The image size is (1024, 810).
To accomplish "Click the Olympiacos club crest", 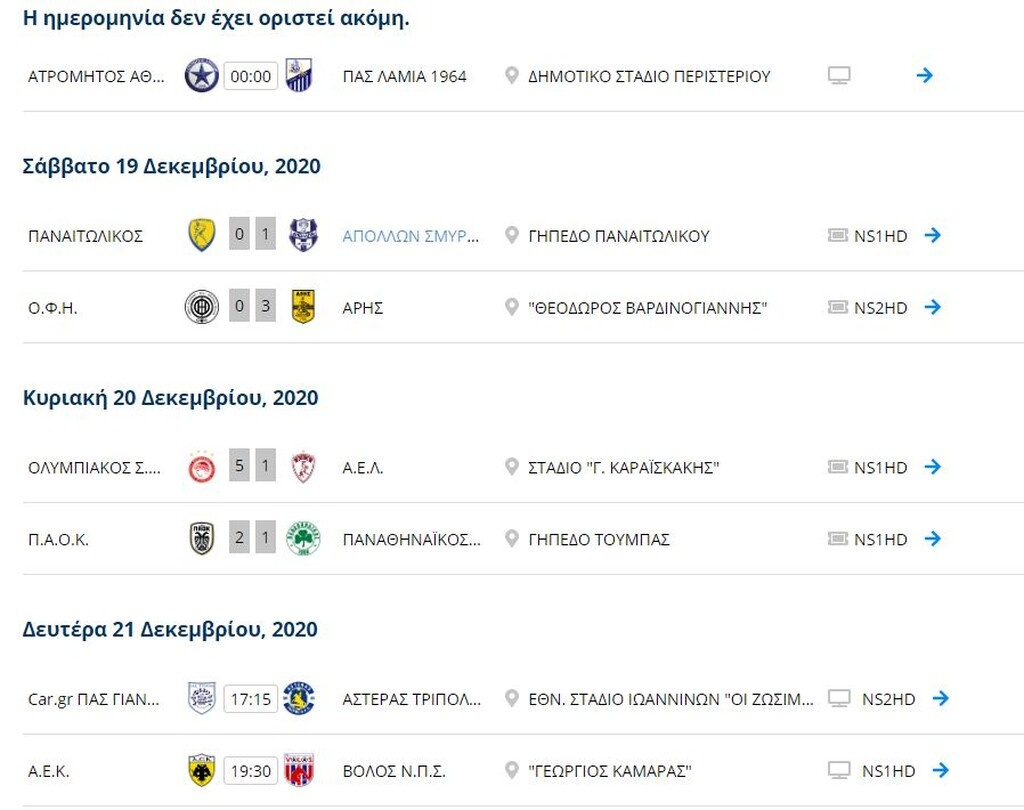I will pos(201,466).
